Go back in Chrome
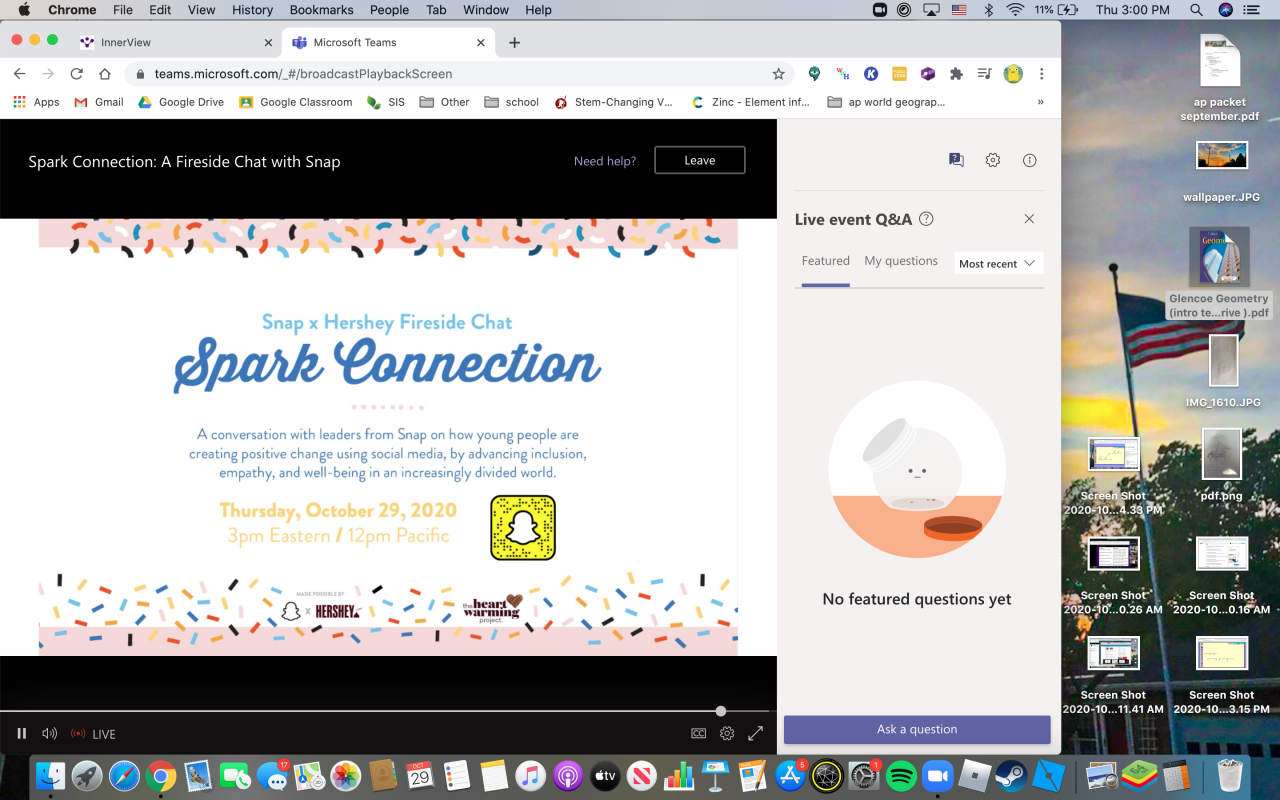The width and height of the screenshot is (1280, 800). (x=20, y=74)
